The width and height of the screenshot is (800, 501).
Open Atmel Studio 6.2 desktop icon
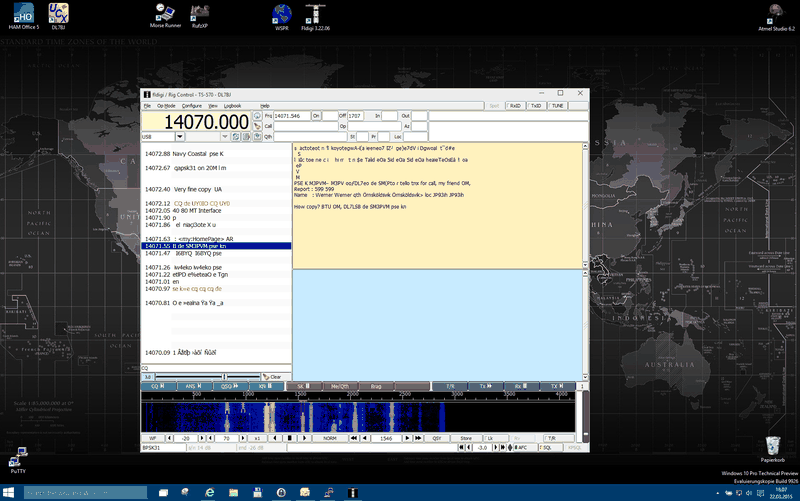(x=776, y=17)
